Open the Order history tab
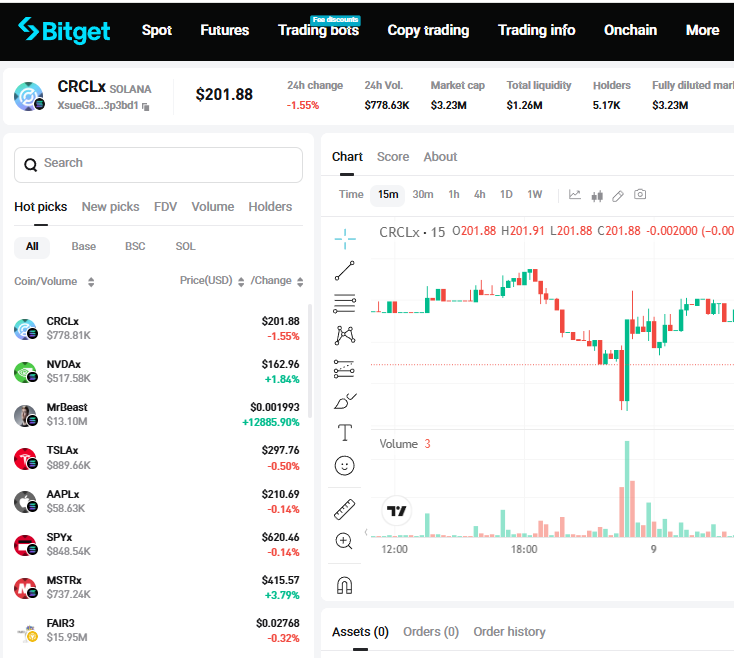Screen dimensions: 734x658 click(509, 632)
